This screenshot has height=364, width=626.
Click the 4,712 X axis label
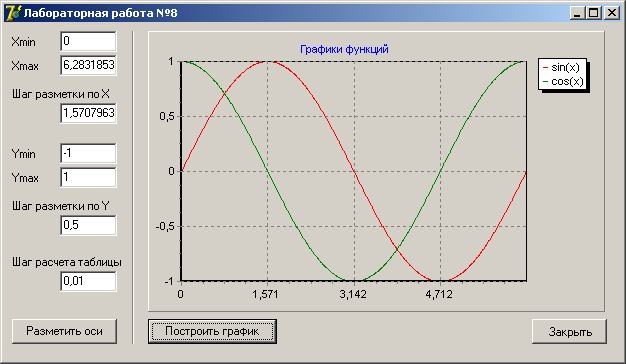pyautogui.click(x=439, y=295)
